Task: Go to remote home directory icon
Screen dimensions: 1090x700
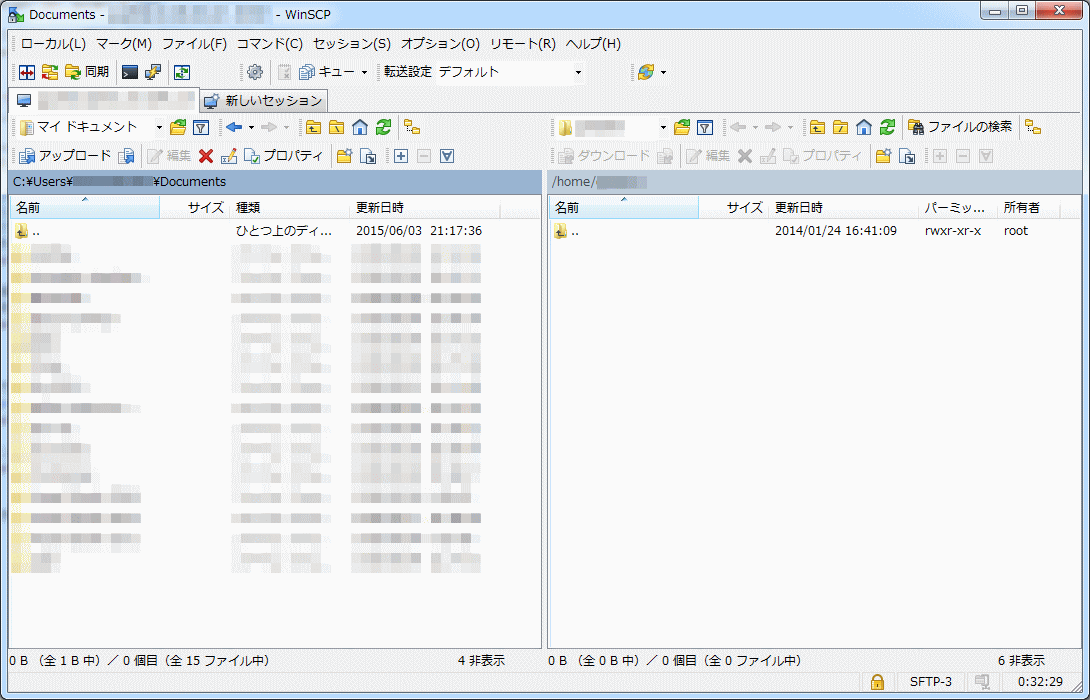Action: [863, 127]
